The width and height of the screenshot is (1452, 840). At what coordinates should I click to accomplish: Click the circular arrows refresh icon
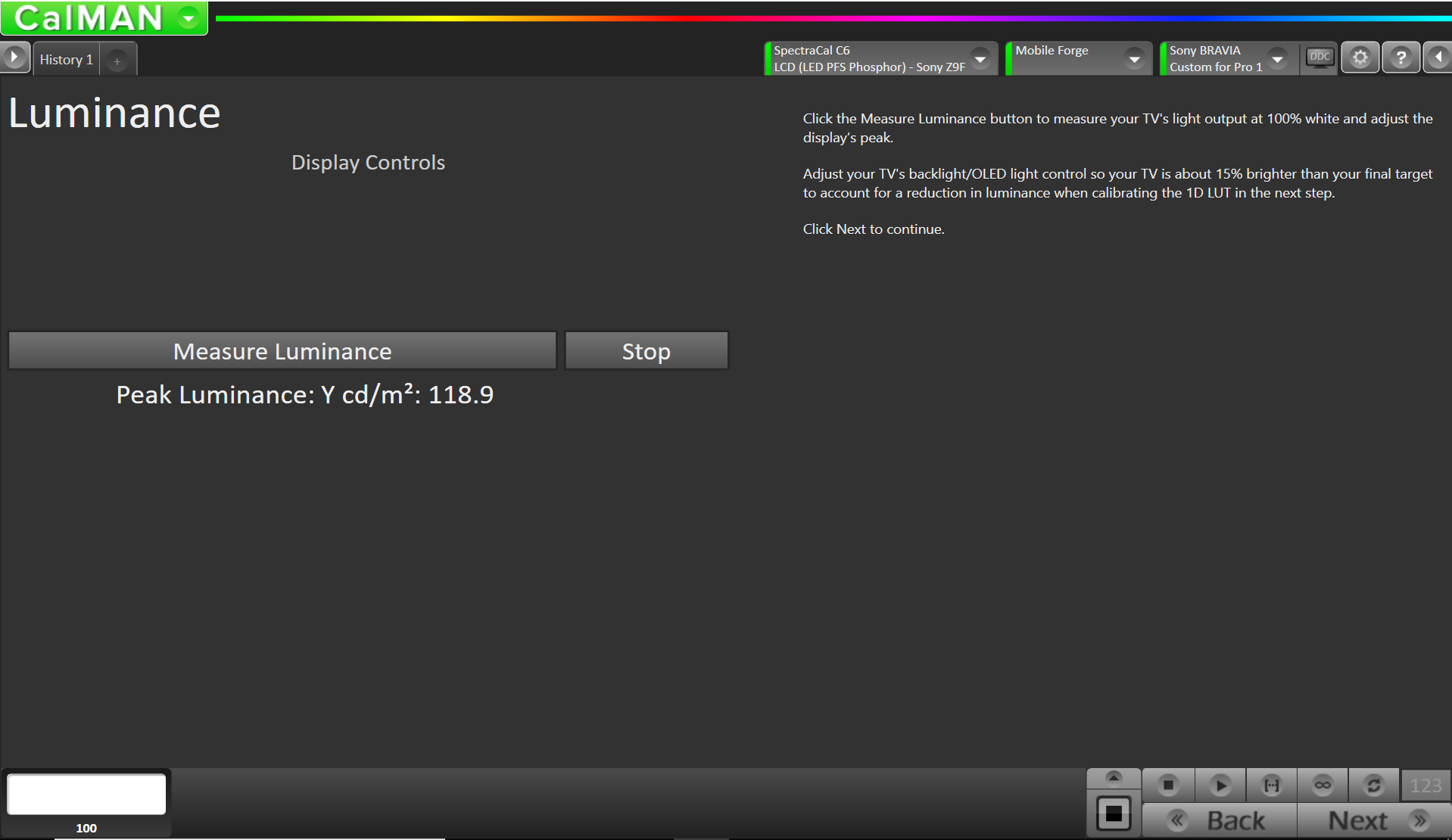coord(1373,786)
